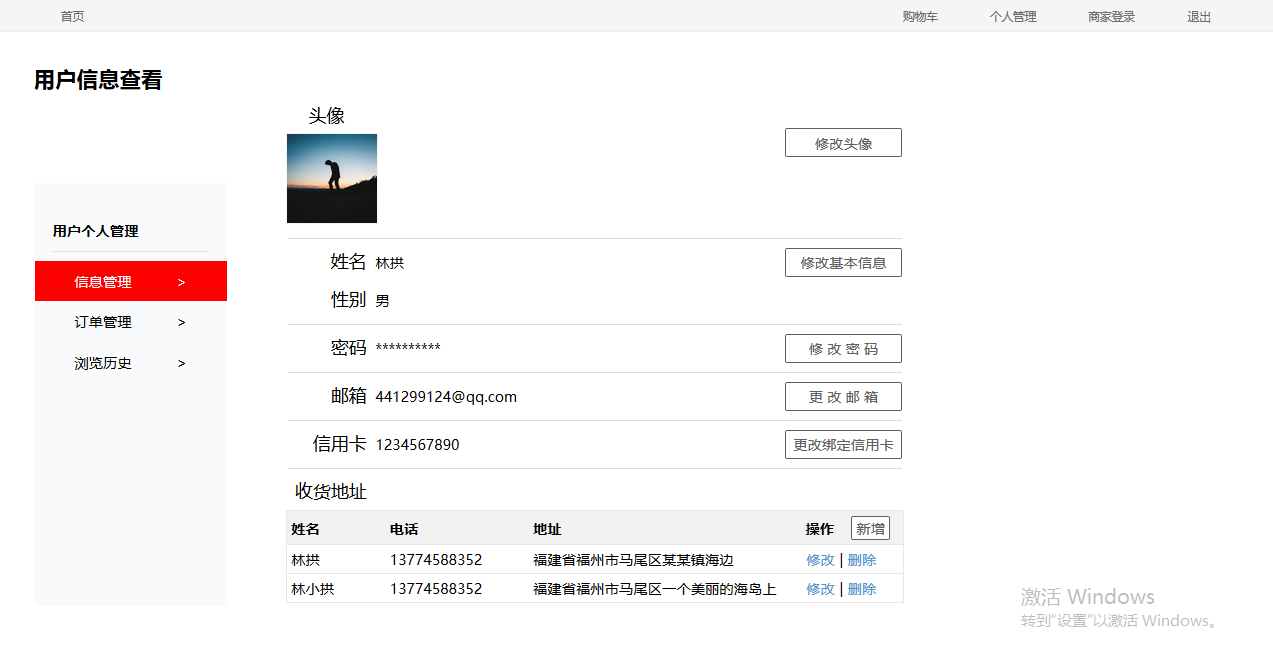Screen dimensions: 1273x663
Task: Open 更改绑定信用卡 to change credit card
Action: click(843, 445)
